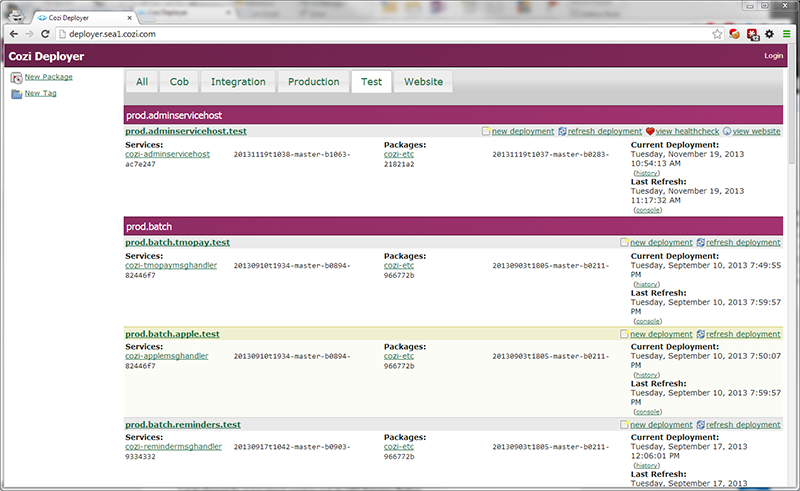The image size is (800, 491).
Task: Click the cozi-tmopaymsghandler service link
Action: coord(171,265)
